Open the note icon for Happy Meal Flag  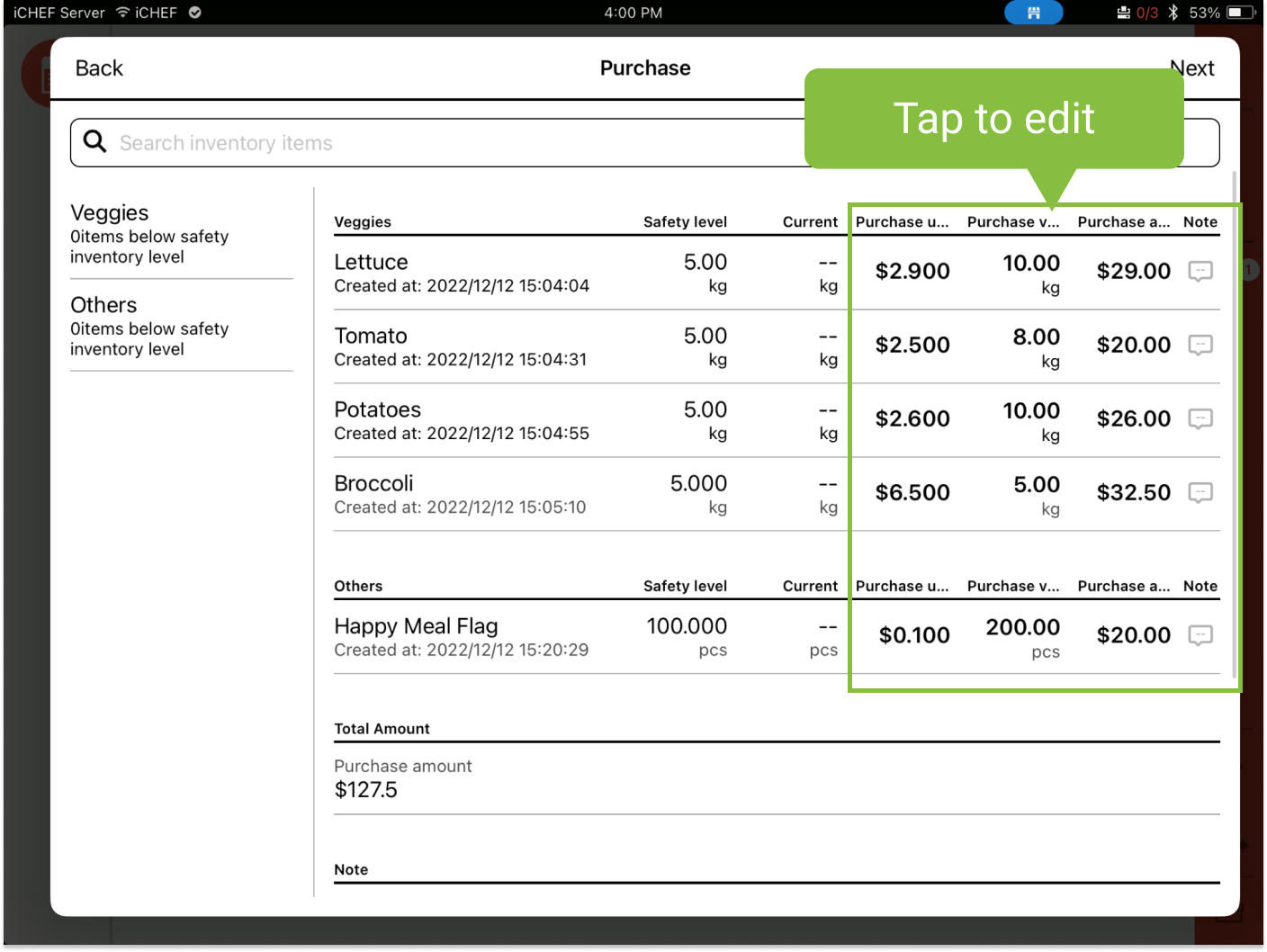1200,635
